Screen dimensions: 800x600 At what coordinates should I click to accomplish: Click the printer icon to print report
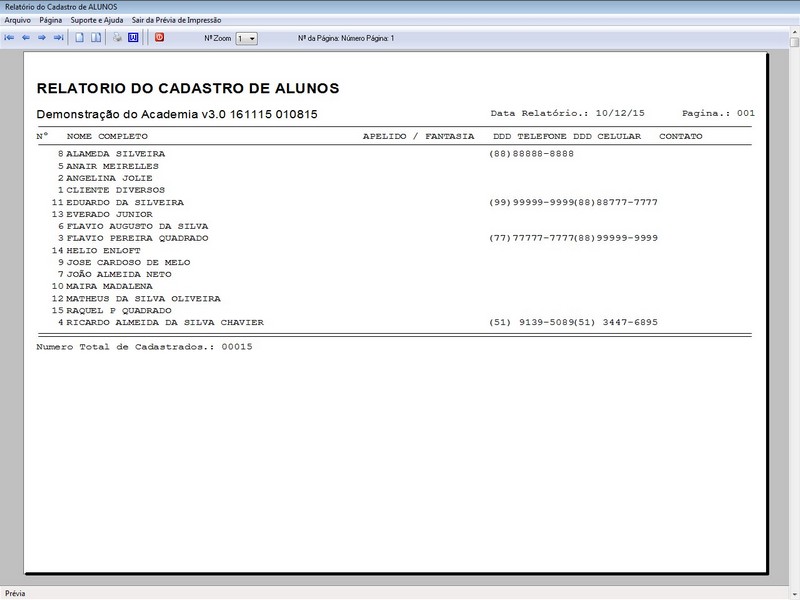(117, 38)
